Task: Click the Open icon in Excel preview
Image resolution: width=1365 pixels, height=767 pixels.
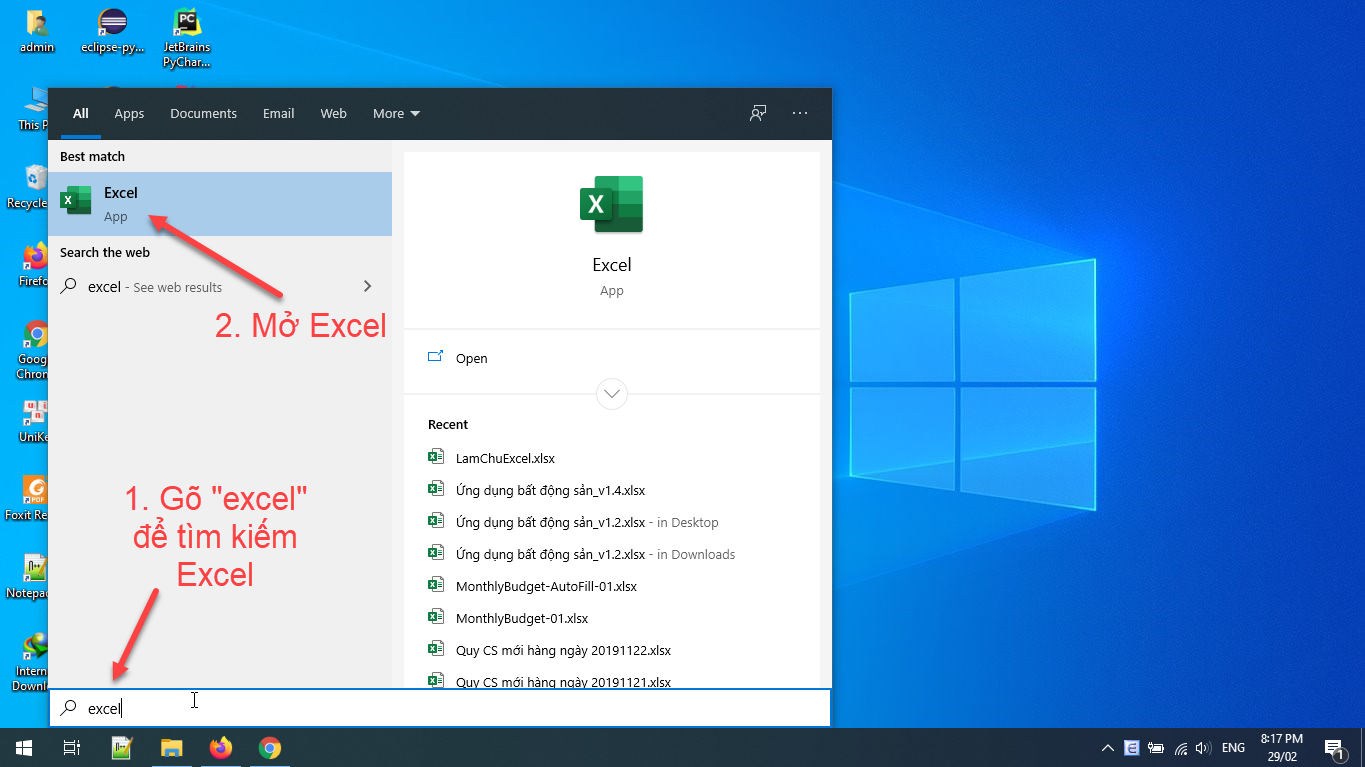Action: tap(435, 357)
